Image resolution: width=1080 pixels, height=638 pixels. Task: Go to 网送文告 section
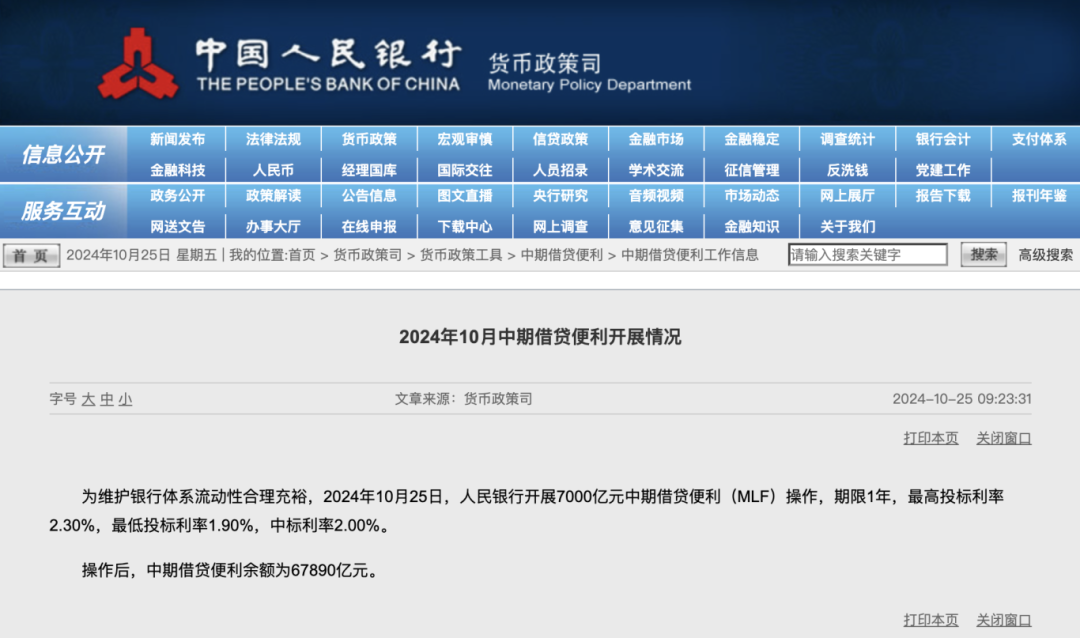tap(178, 226)
